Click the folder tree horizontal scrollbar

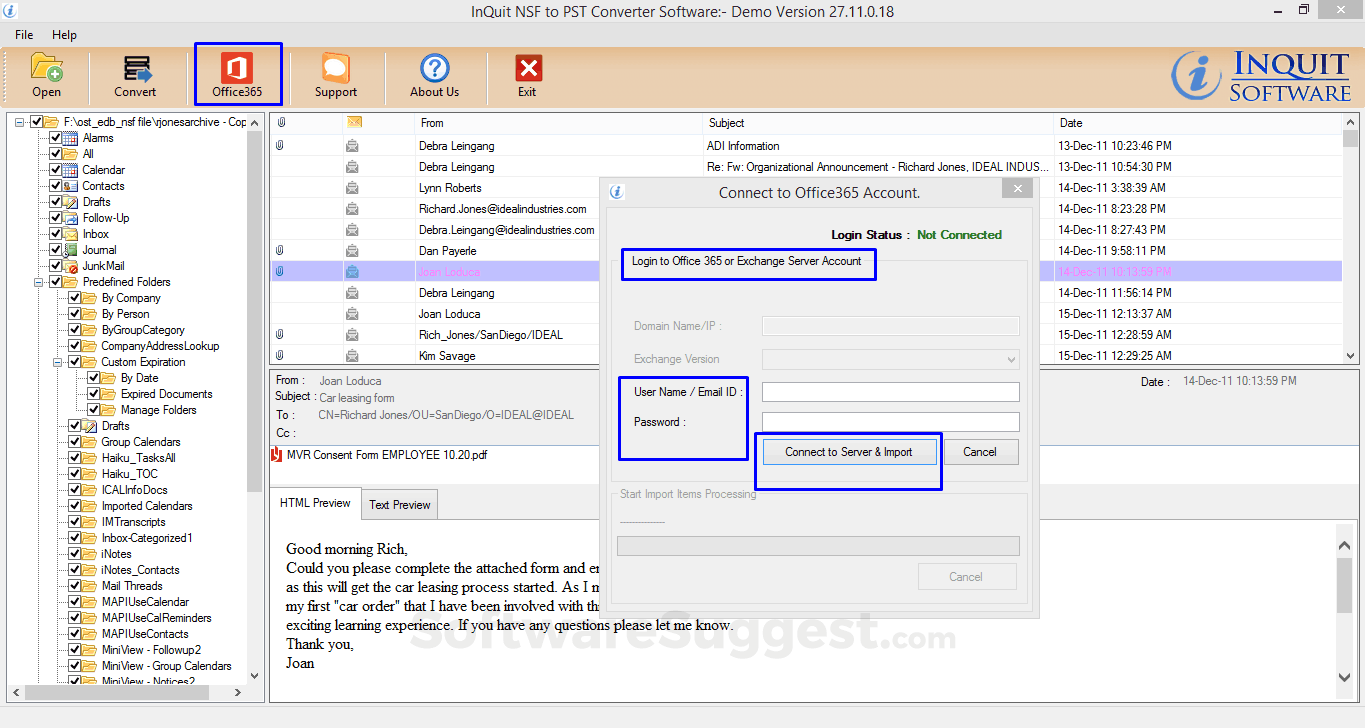(x=127, y=693)
